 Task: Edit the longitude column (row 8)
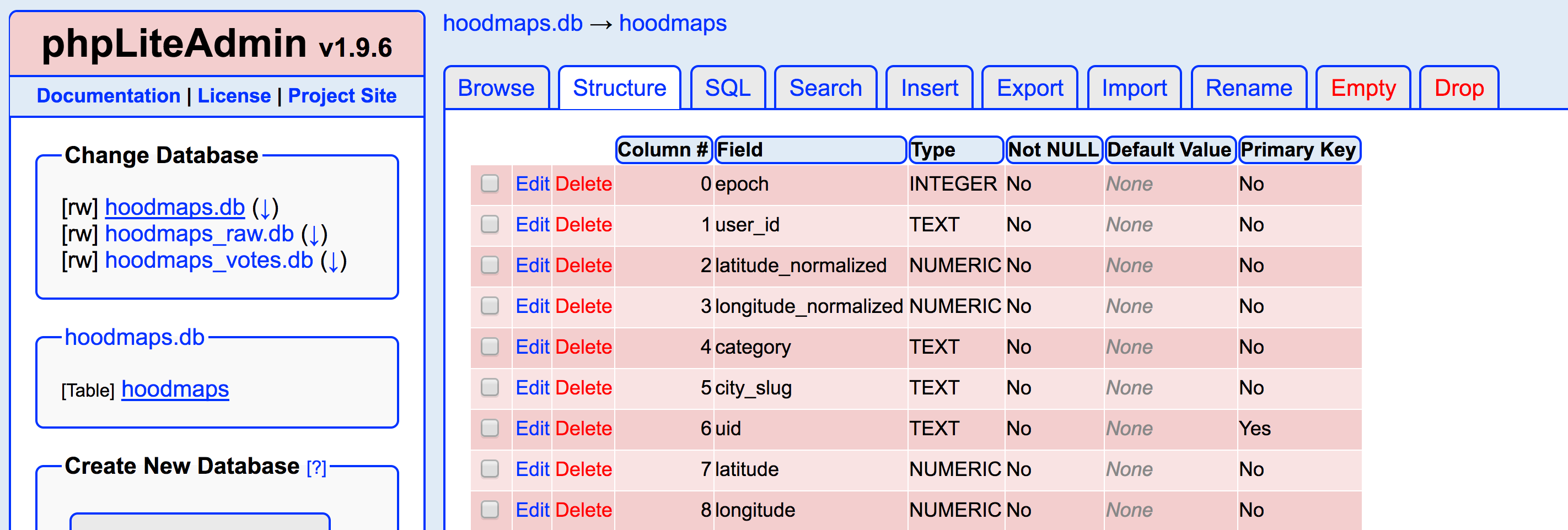533,510
